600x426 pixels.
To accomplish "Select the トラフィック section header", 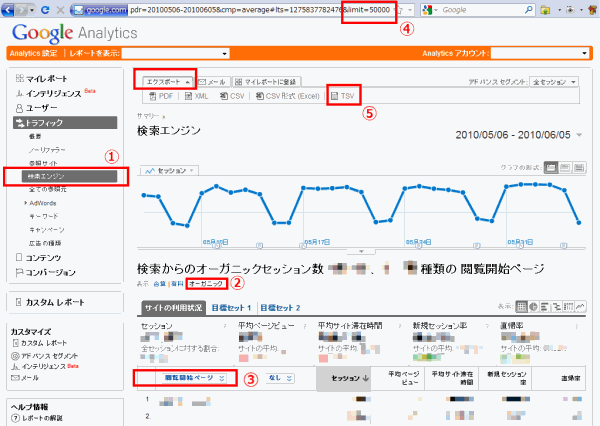I will (65, 123).
